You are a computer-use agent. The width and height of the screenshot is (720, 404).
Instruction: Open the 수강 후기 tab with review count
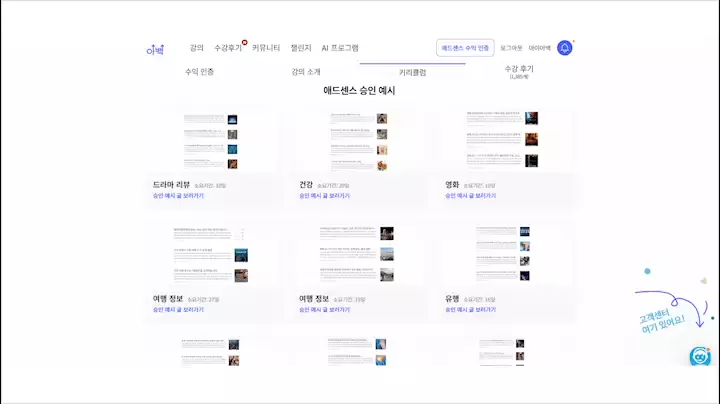[x=519, y=71]
